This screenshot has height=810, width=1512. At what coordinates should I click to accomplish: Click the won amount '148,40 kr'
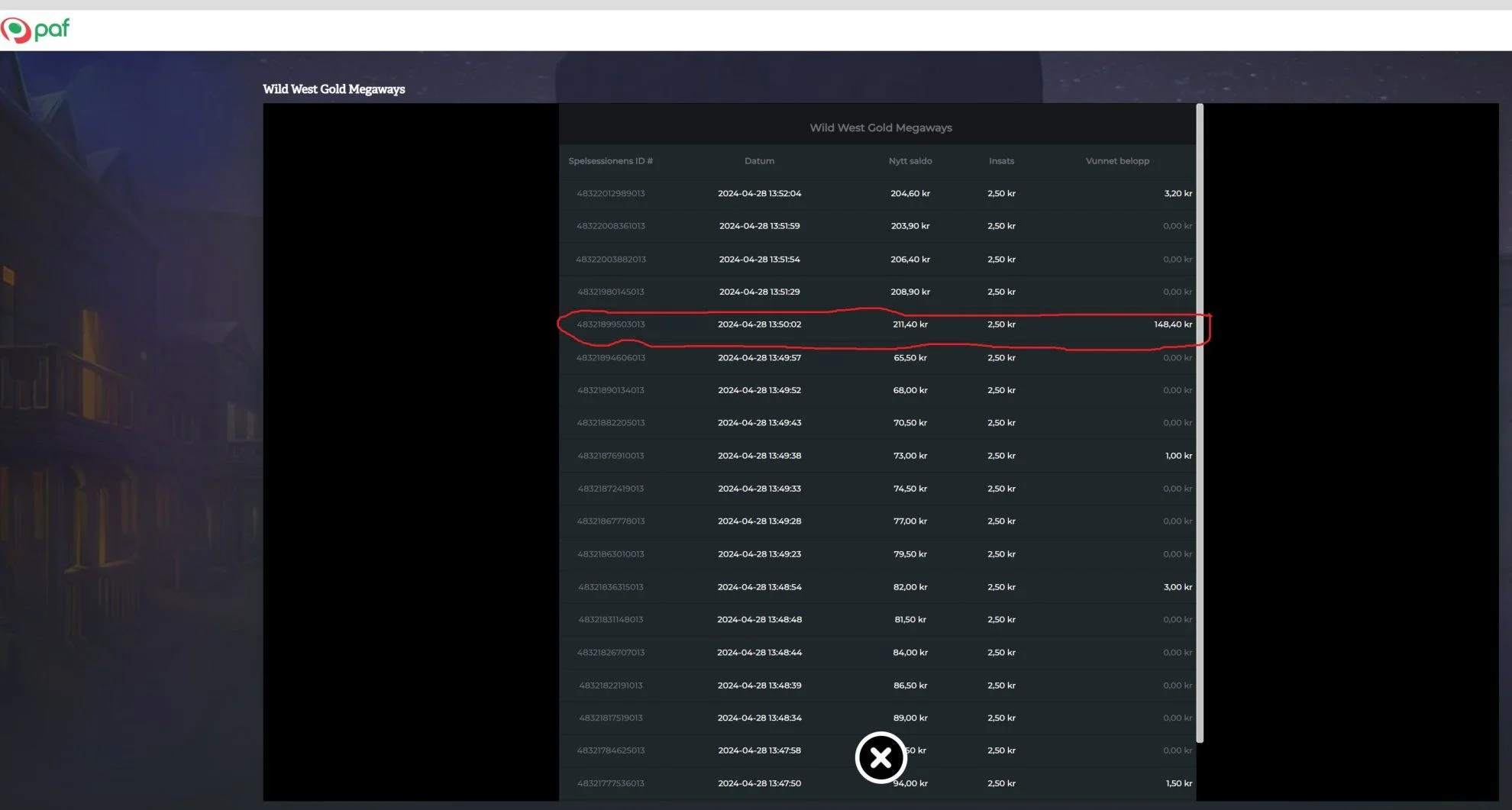1173,324
